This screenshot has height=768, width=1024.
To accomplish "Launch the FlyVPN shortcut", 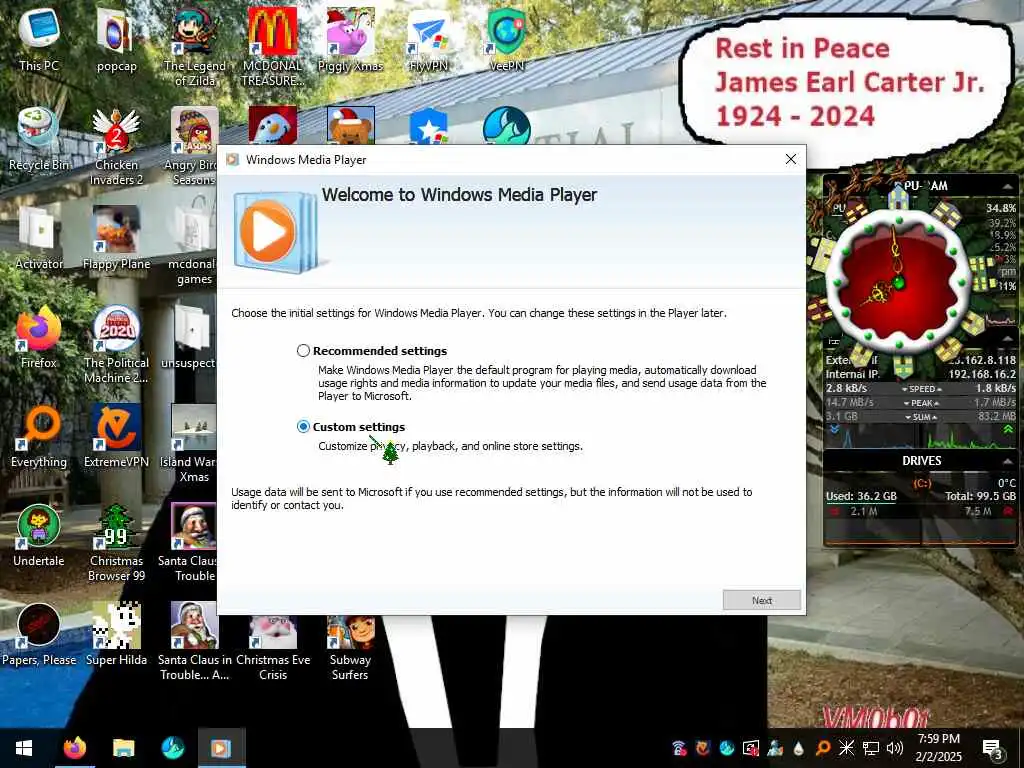I will point(428,39).
